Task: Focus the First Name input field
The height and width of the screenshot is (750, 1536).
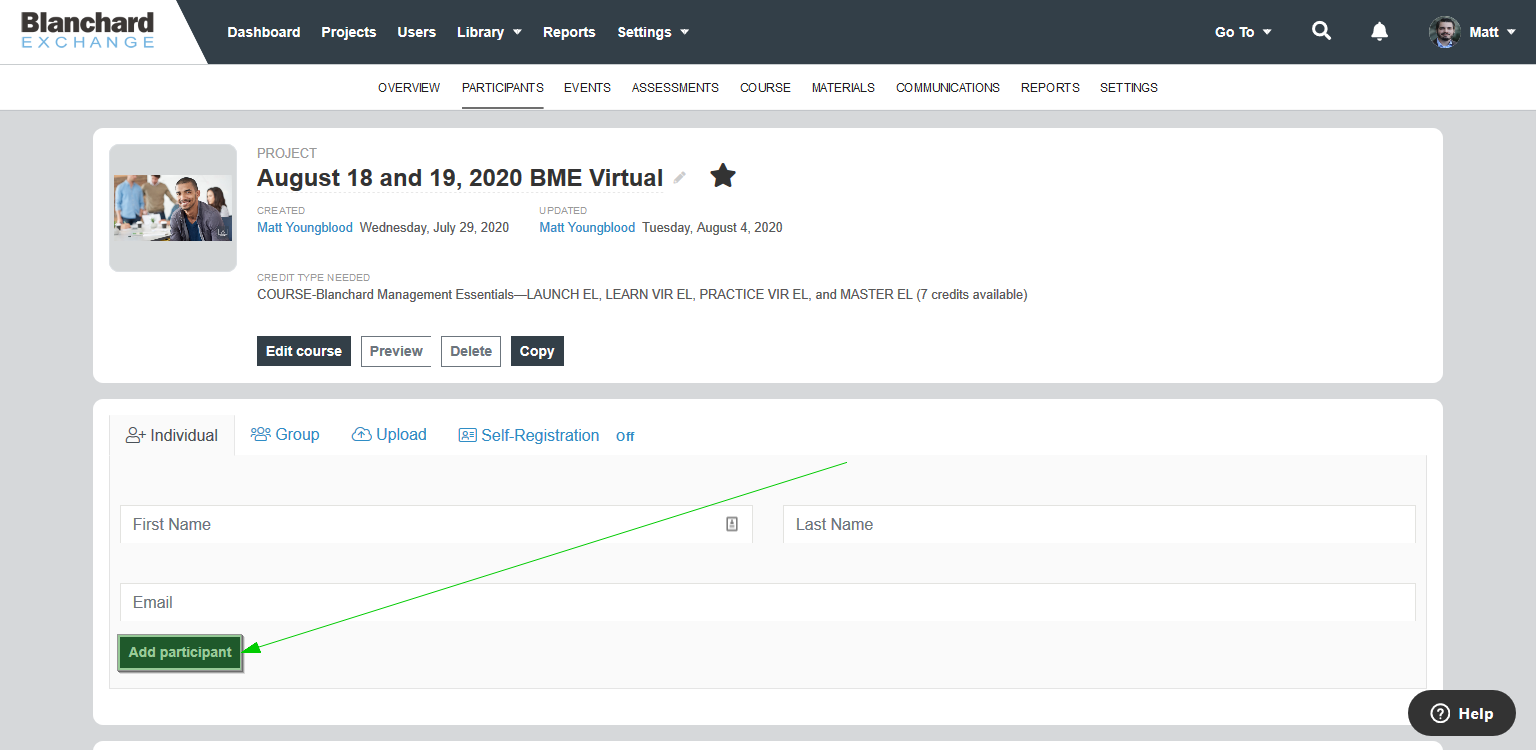Action: click(x=436, y=524)
